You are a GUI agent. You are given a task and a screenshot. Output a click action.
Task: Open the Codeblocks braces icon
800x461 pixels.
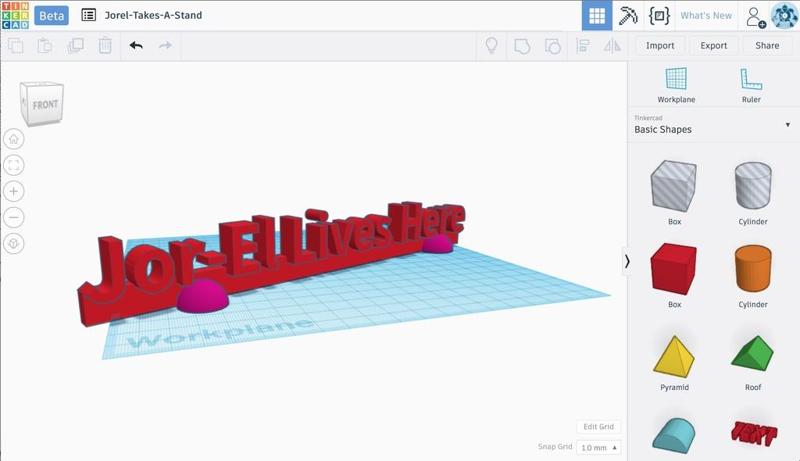pyautogui.click(x=659, y=15)
